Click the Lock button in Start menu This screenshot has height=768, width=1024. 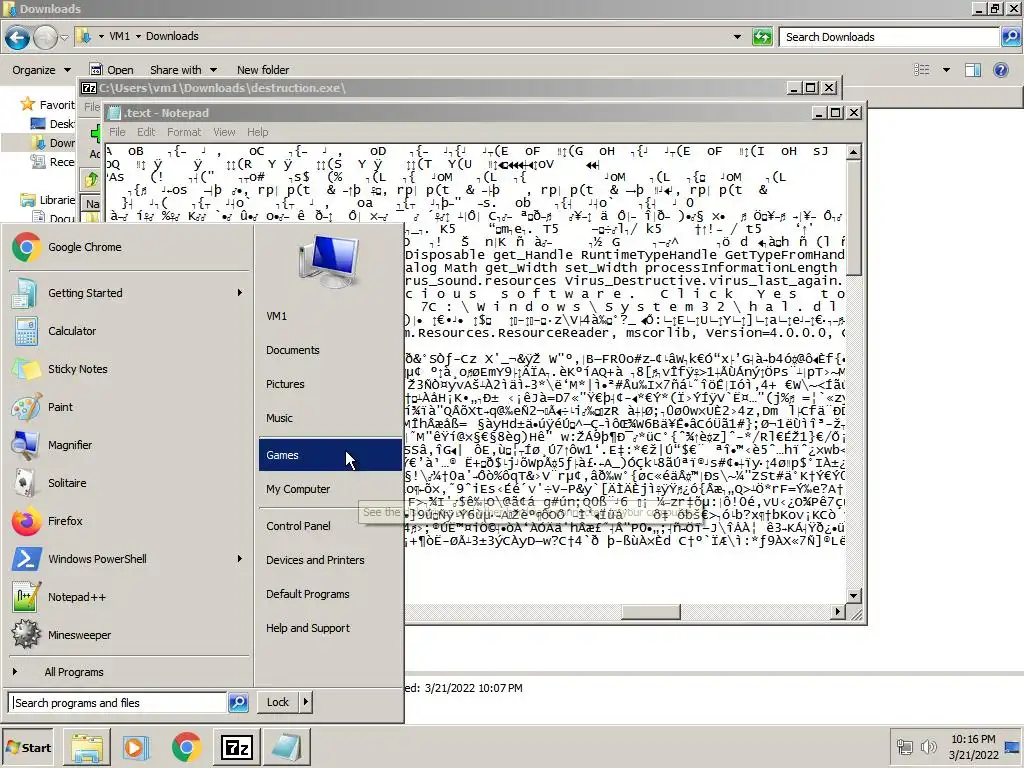278,702
